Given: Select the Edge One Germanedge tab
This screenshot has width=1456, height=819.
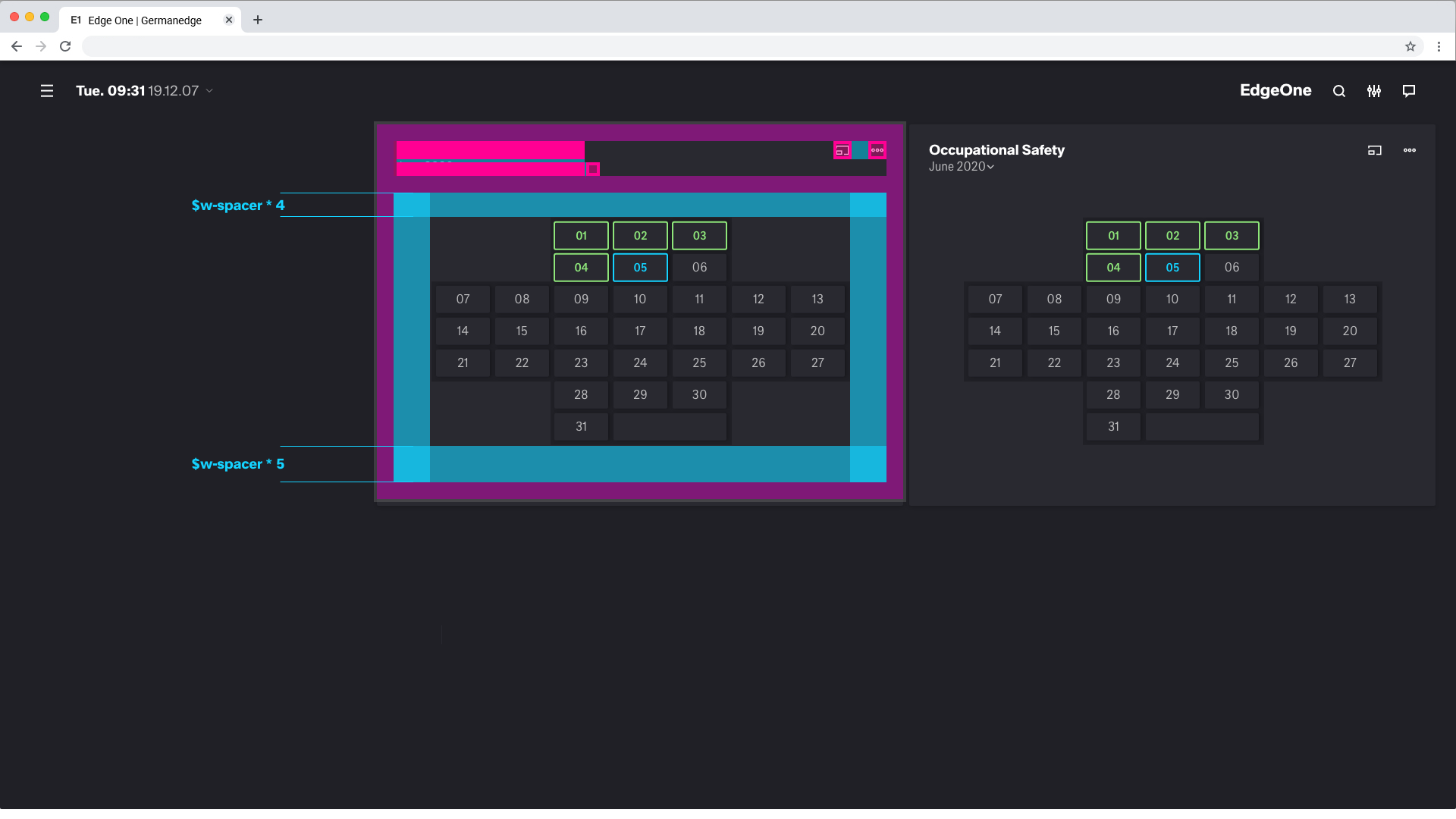Looking at the screenshot, I should pyautogui.click(x=144, y=20).
